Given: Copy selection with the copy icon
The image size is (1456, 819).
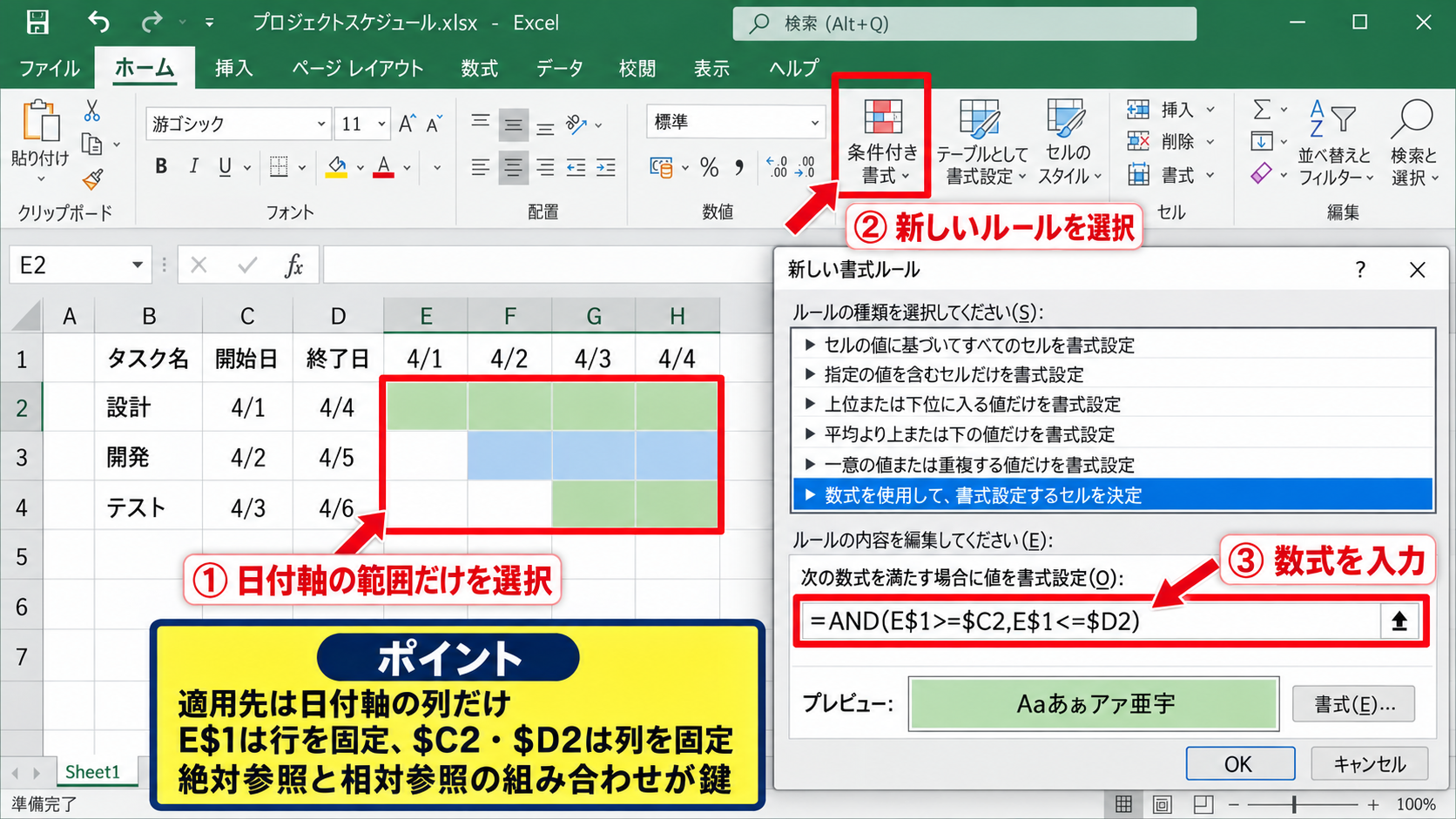Looking at the screenshot, I should (91, 144).
